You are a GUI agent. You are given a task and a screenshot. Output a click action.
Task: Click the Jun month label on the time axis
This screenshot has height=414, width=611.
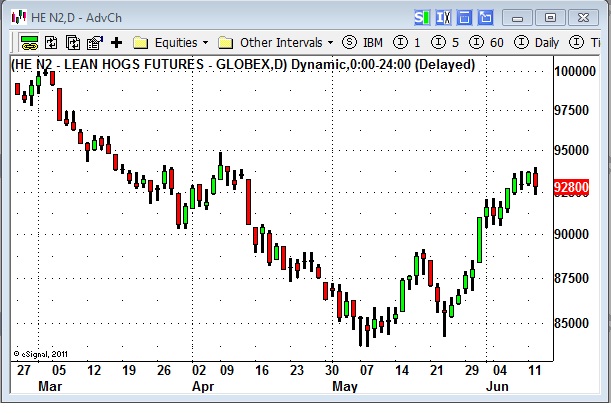497,386
